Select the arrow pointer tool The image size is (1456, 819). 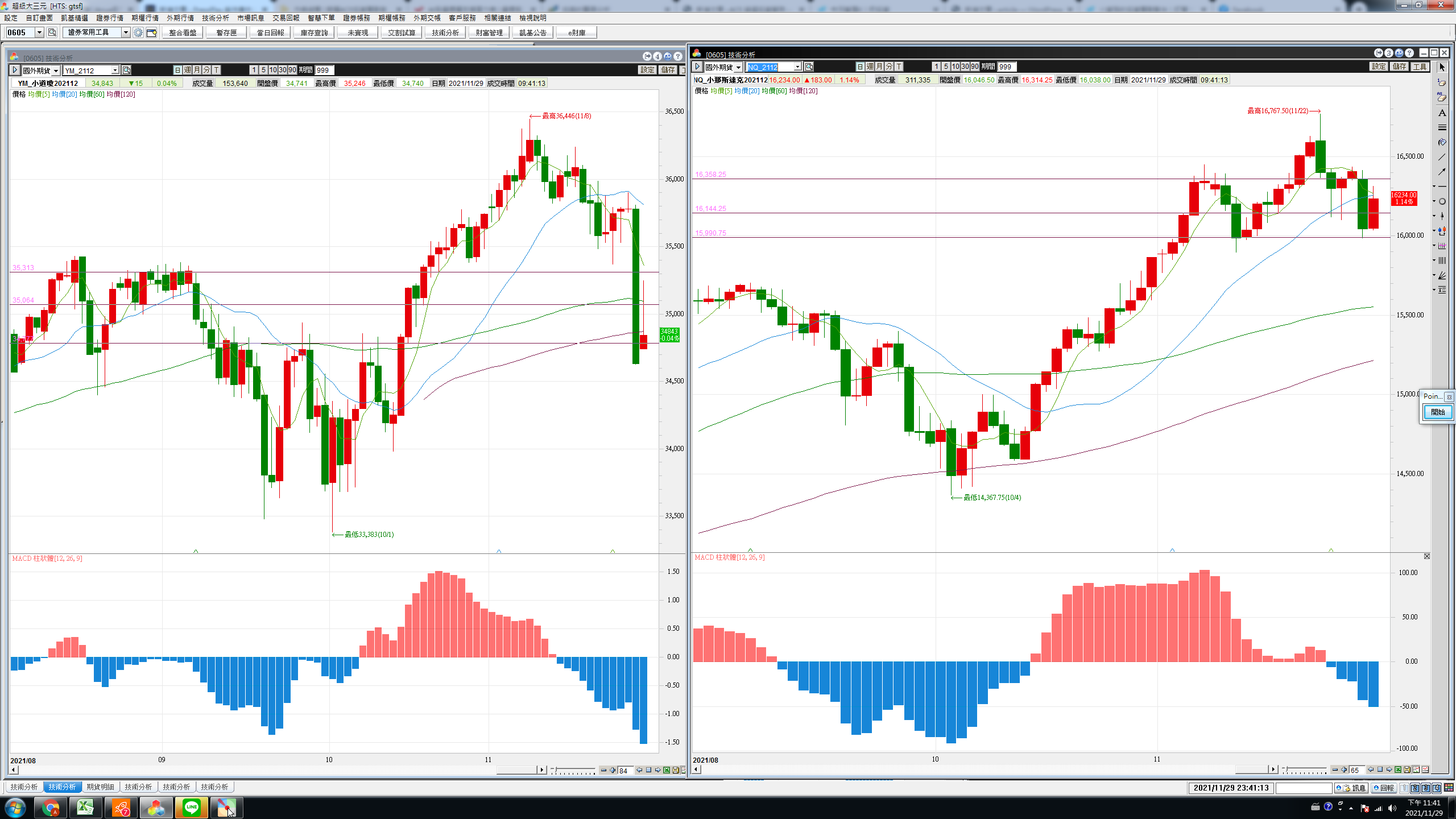click(1442, 68)
